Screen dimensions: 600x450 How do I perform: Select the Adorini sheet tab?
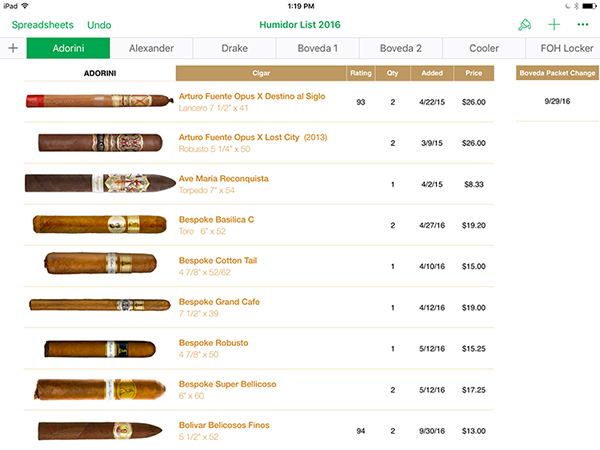tap(68, 48)
